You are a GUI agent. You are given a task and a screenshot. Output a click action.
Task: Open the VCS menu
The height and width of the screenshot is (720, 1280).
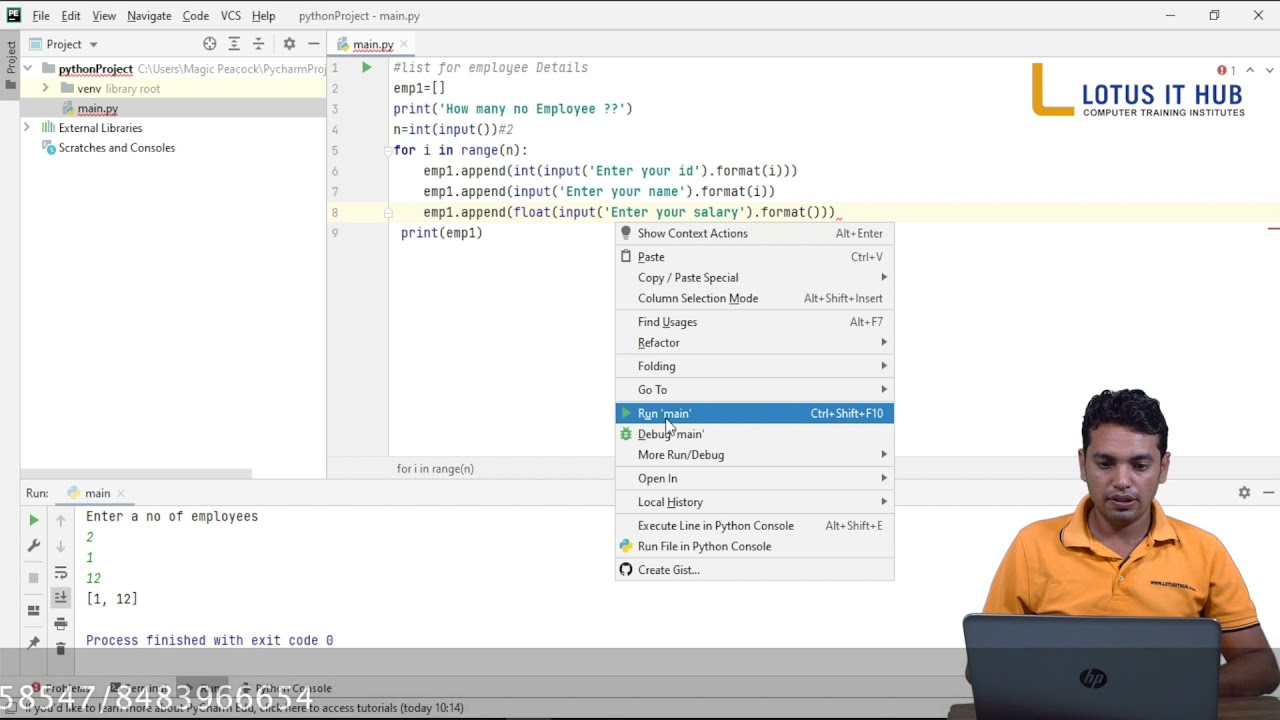pyautogui.click(x=231, y=16)
